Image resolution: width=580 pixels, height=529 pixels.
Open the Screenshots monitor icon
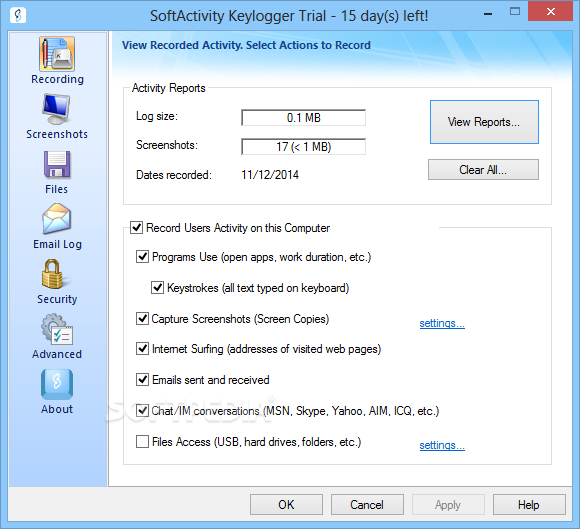pyautogui.click(x=57, y=109)
